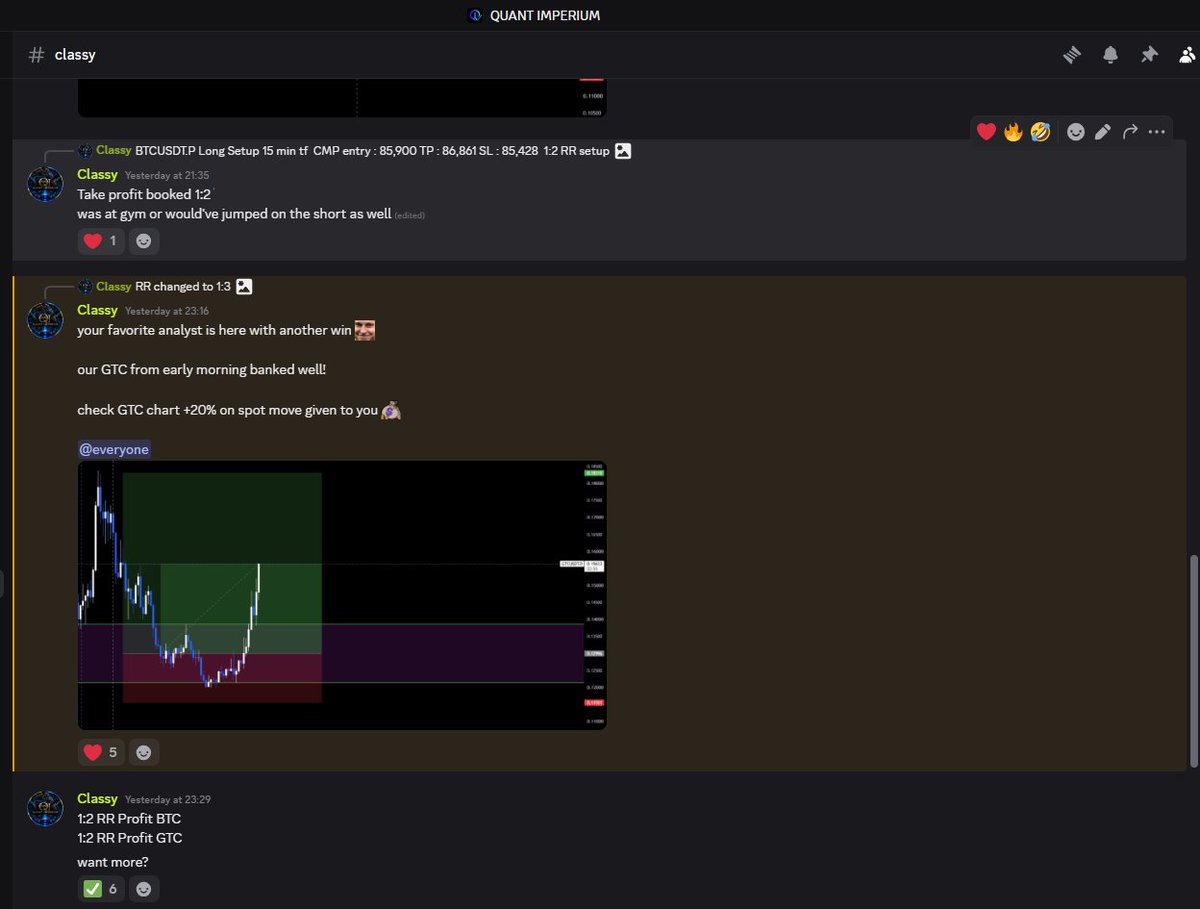Image resolution: width=1200 pixels, height=909 pixels.
Task: Click timestamp Yesterday at 23:29
Action: [168, 799]
